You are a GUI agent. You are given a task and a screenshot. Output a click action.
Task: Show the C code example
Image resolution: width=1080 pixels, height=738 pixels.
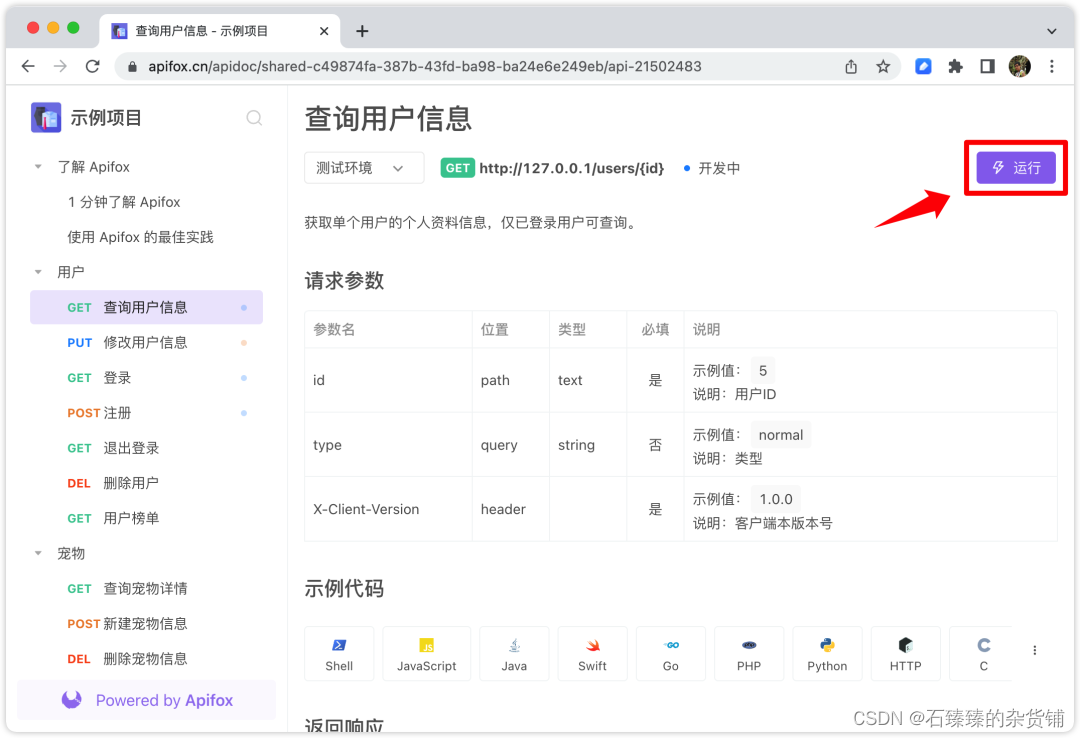(983, 653)
